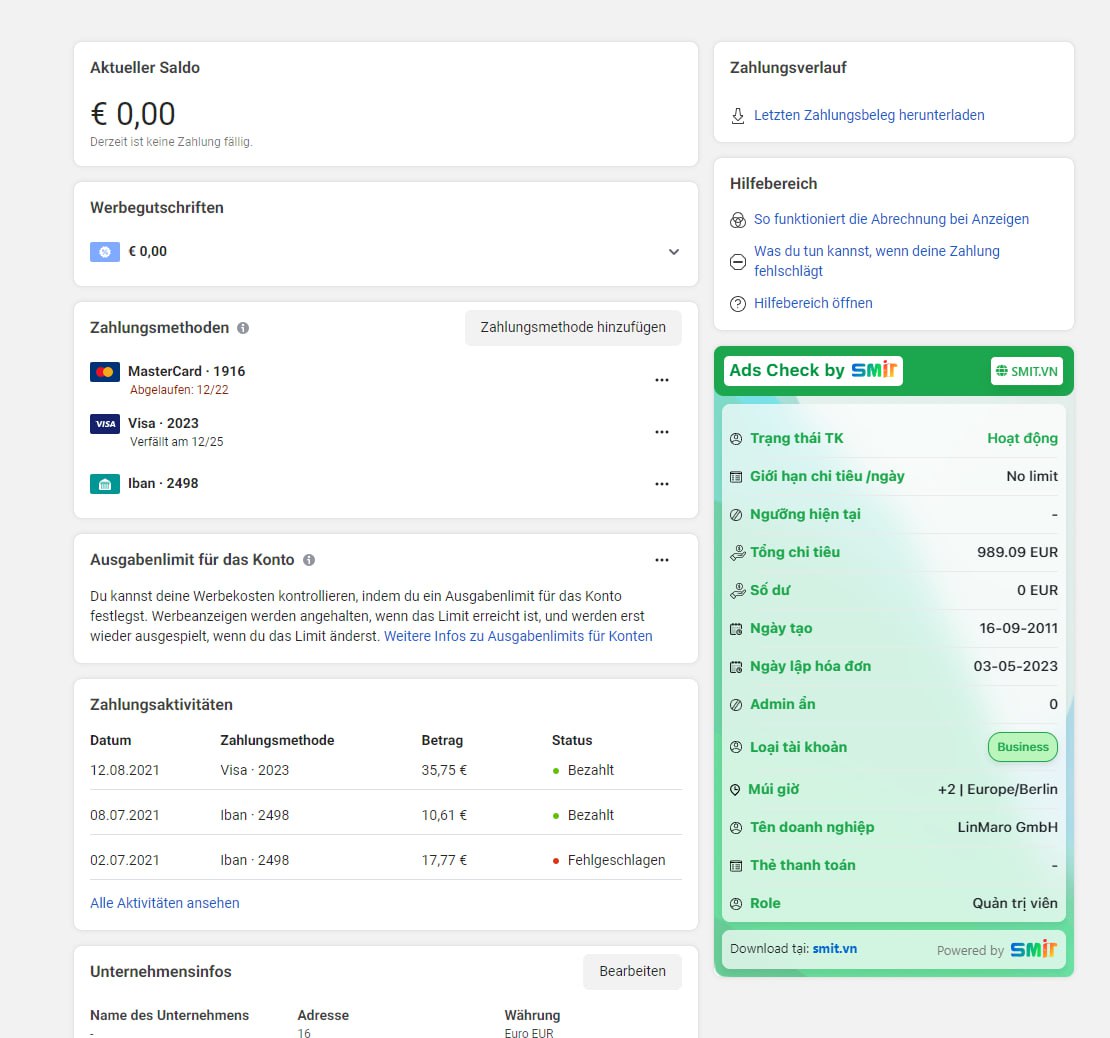The height and width of the screenshot is (1038, 1110).
Task: Click the Iban bank account icon
Action: 104,484
